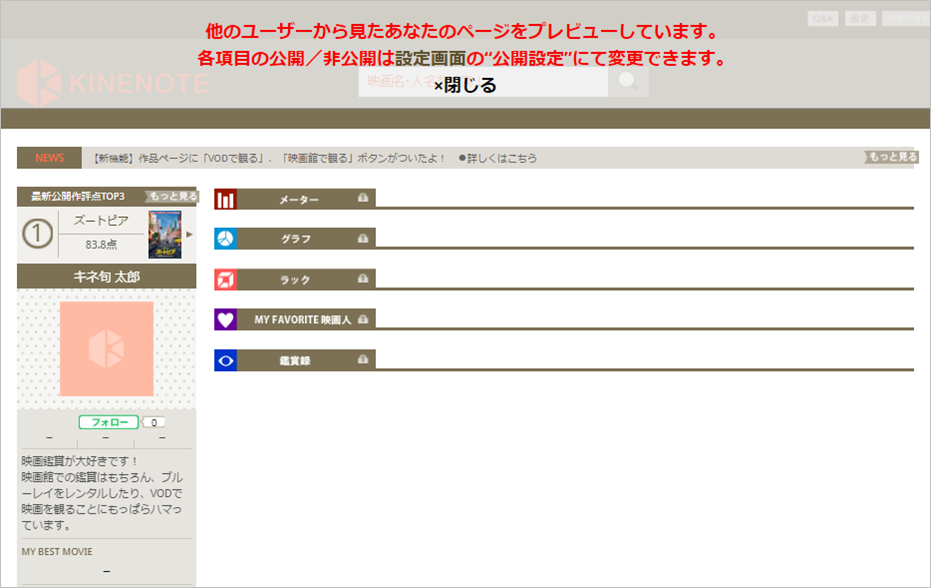Click the ズートピア movie poster thumbnail

pyautogui.click(x=163, y=235)
